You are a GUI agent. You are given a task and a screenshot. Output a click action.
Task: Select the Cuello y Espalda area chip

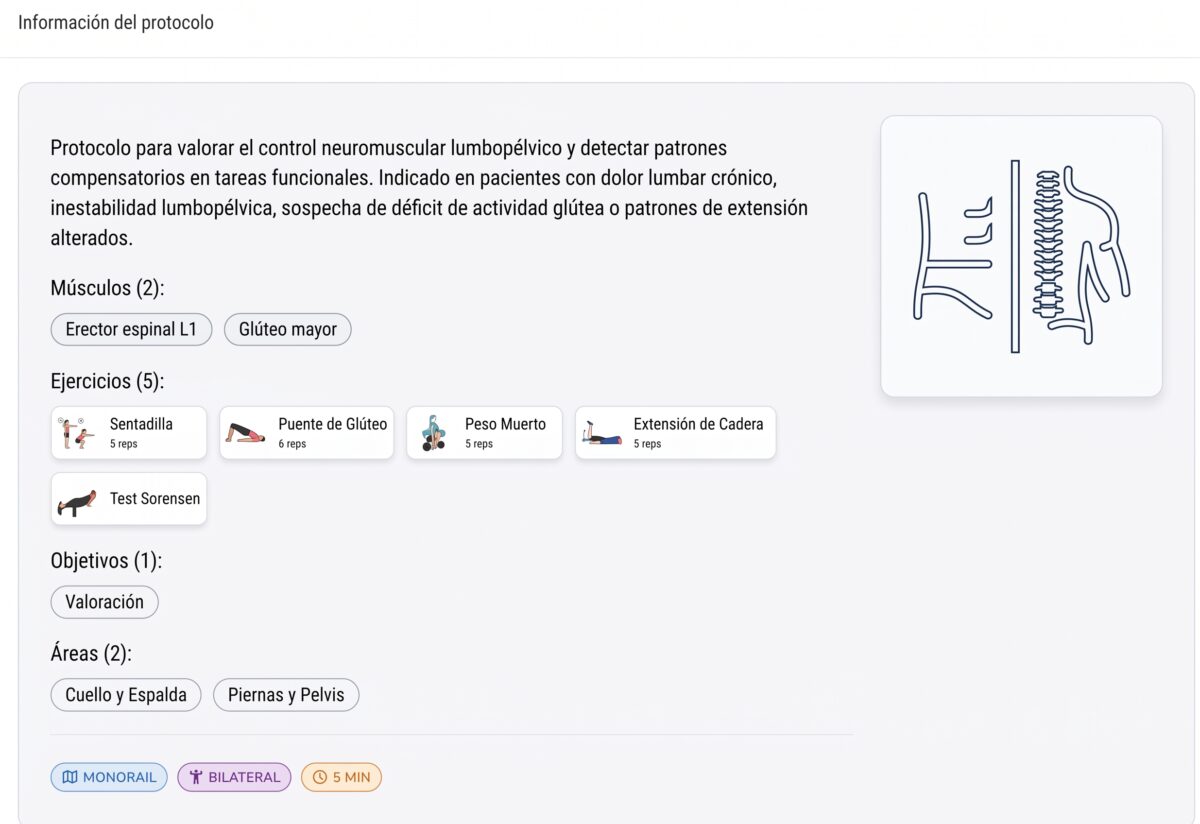pyautogui.click(x=126, y=695)
